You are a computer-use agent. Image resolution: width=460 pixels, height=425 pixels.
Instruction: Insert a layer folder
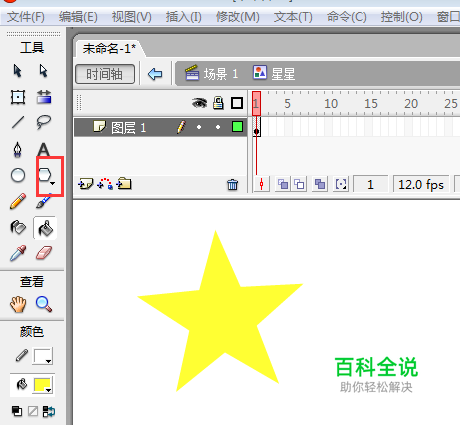pos(124,184)
